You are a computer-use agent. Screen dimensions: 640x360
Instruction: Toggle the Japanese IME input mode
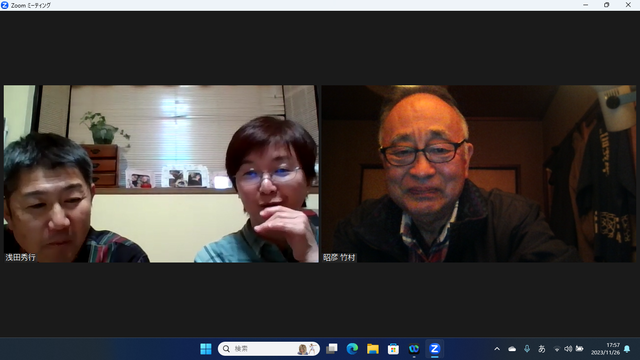[x=542, y=349]
